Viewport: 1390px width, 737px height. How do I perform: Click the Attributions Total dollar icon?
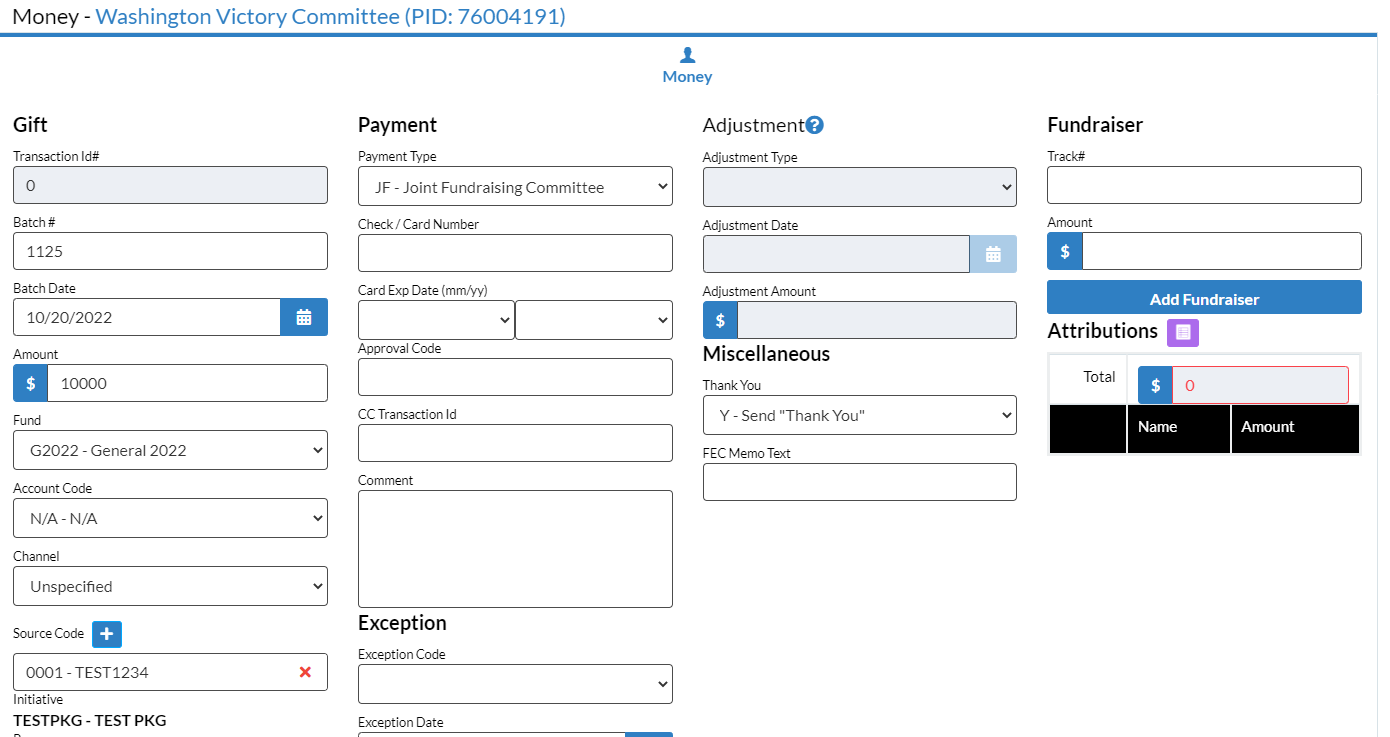(x=1156, y=385)
